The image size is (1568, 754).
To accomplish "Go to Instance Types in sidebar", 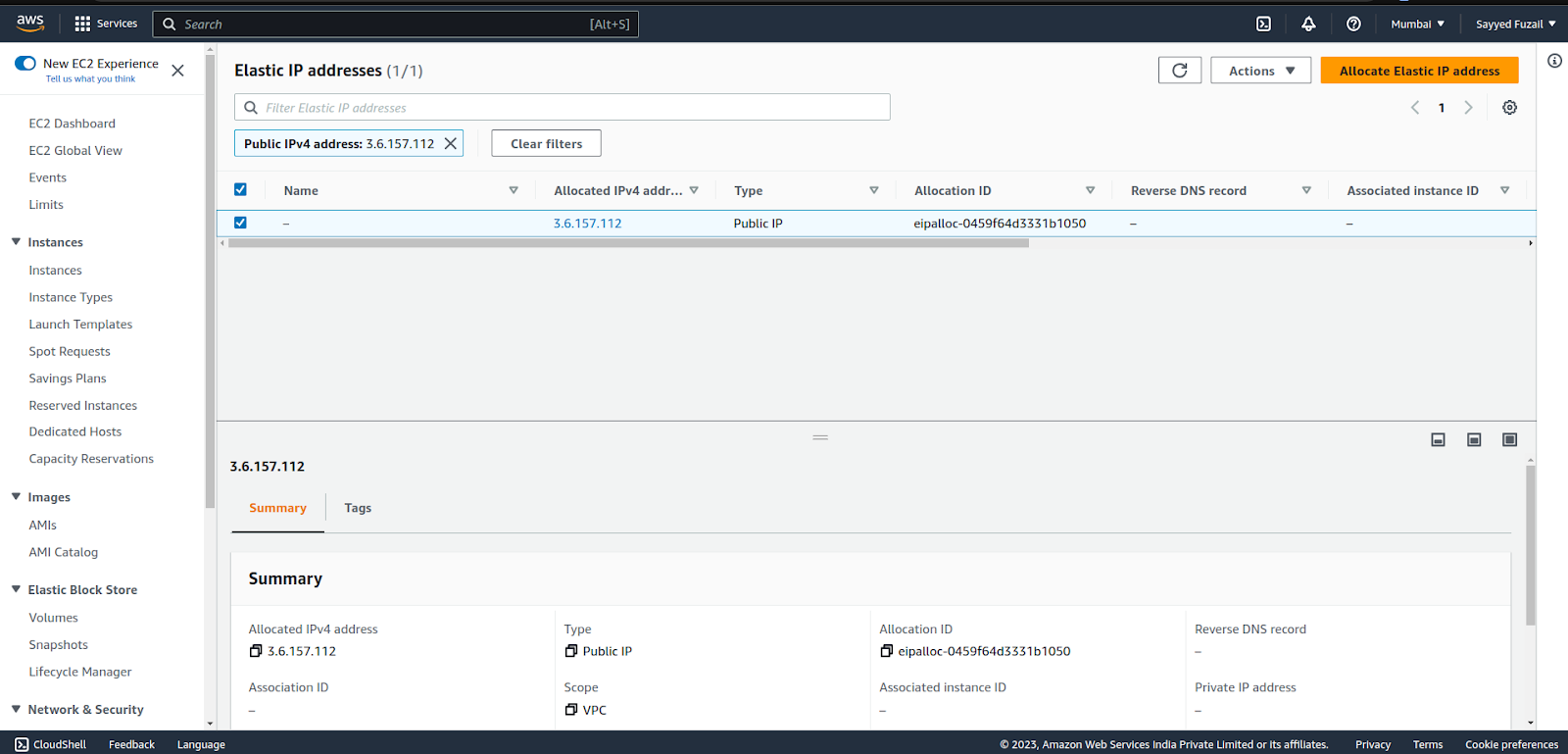I will point(71,297).
